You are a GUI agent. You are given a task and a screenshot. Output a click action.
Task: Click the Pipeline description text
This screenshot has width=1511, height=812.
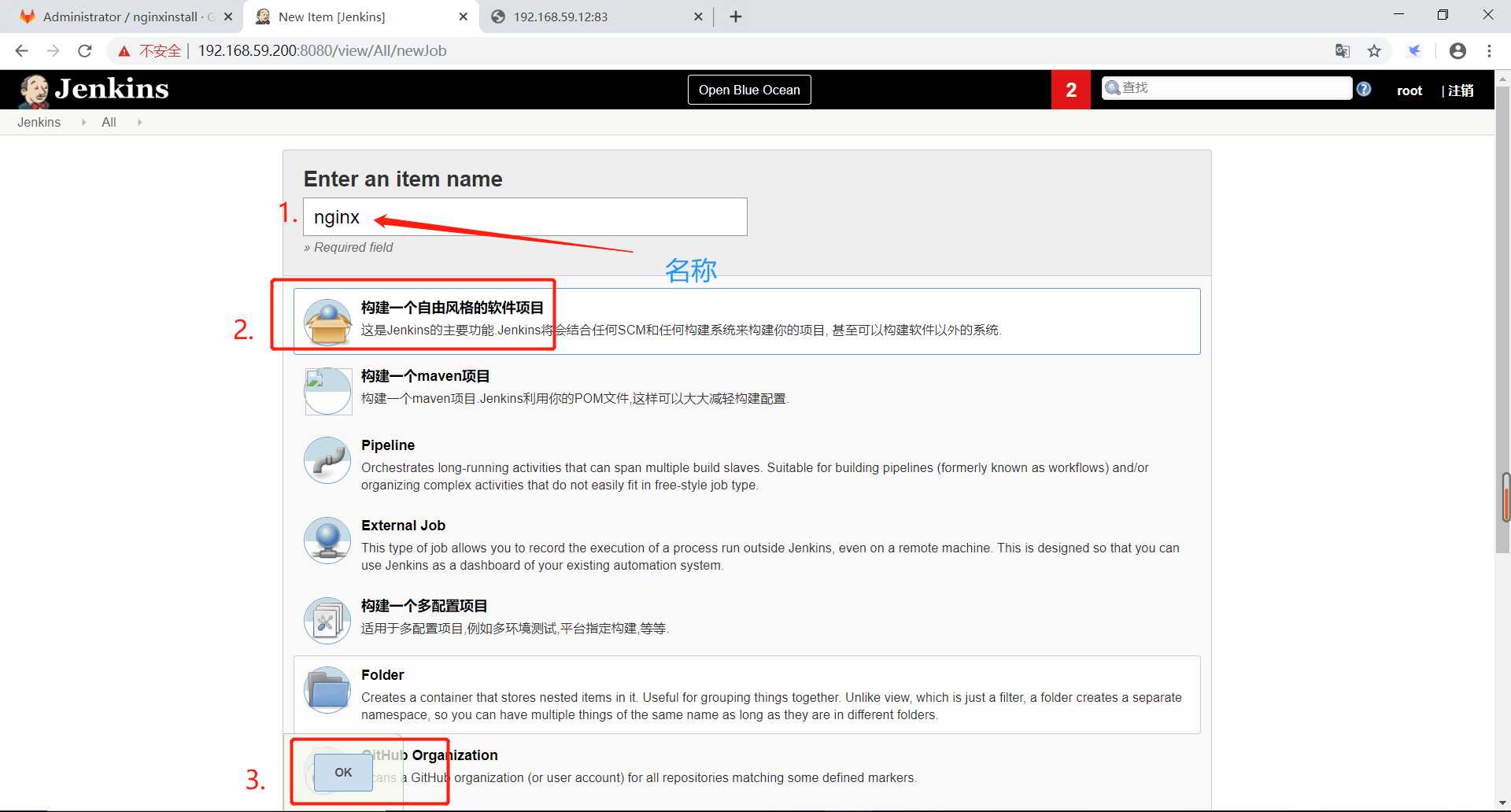(x=755, y=476)
